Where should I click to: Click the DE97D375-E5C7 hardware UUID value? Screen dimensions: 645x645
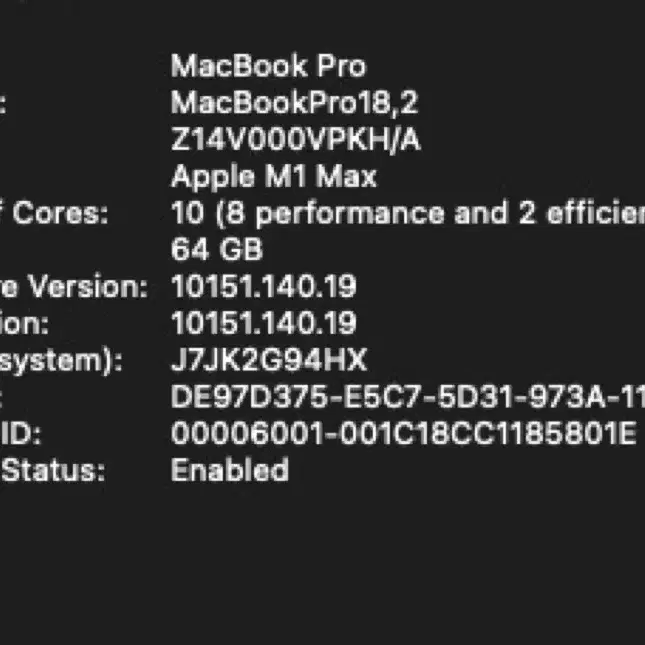click(x=408, y=397)
